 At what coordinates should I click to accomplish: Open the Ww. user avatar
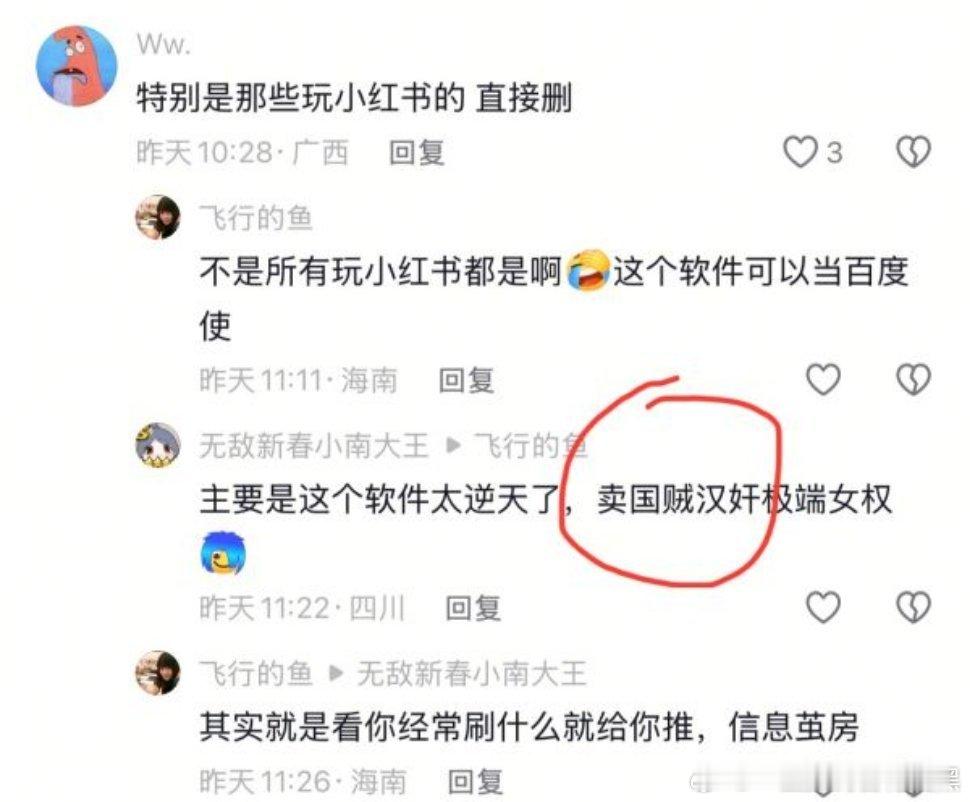click(x=76, y=66)
